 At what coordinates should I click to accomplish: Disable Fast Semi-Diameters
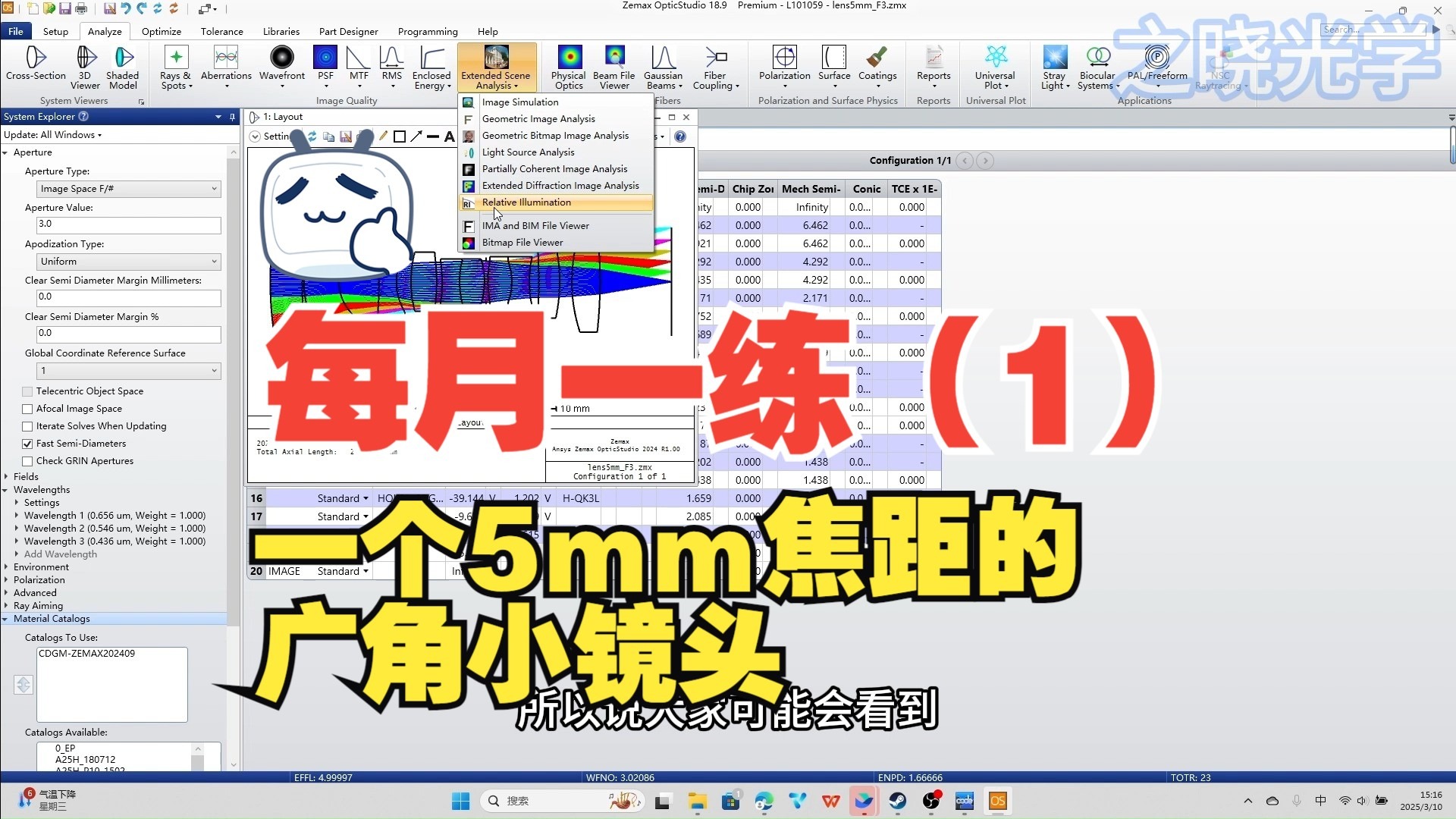pos(27,443)
